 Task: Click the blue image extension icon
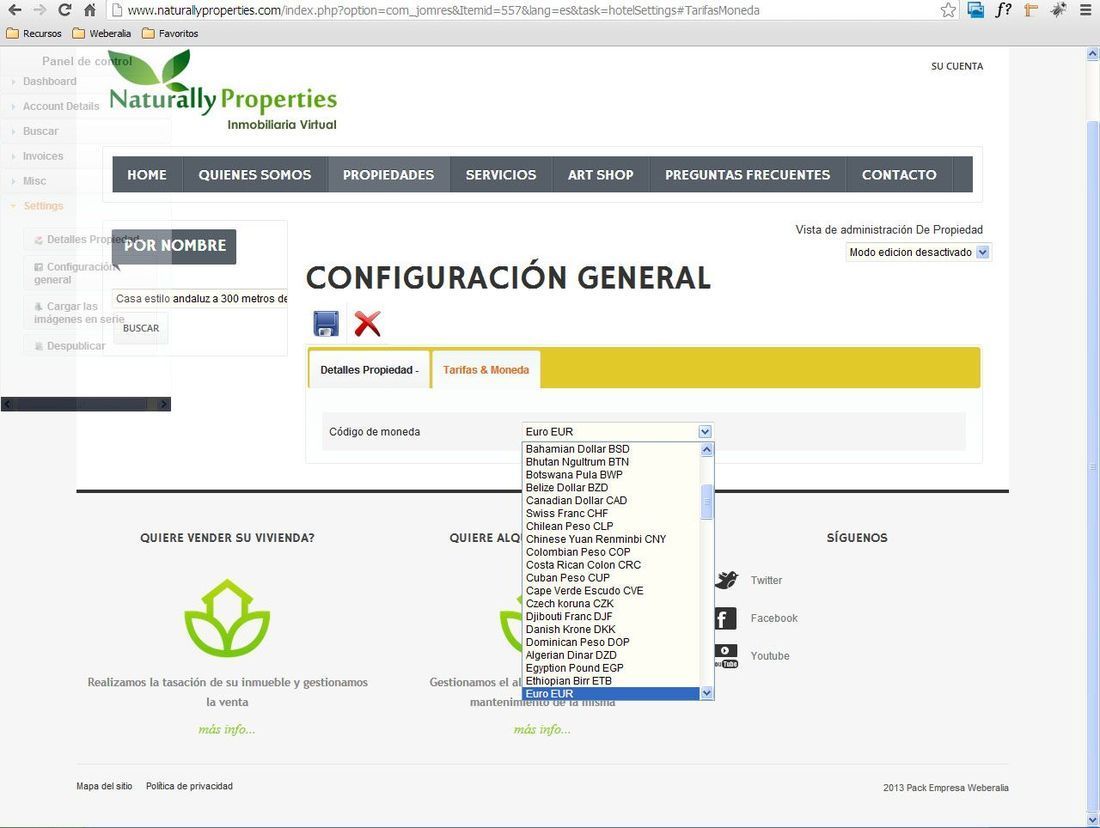click(x=975, y=10)
